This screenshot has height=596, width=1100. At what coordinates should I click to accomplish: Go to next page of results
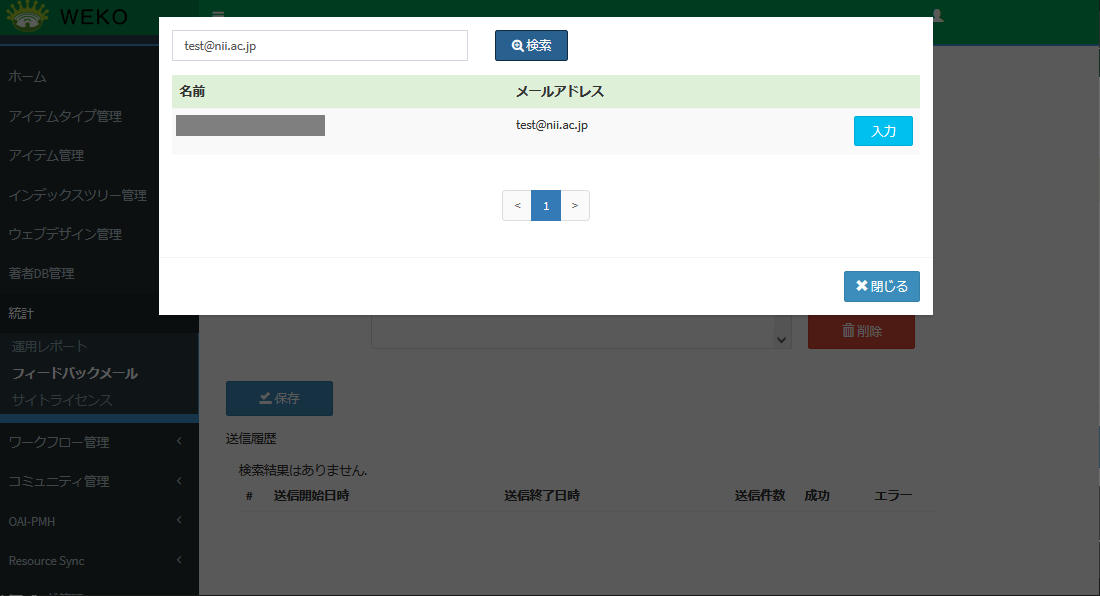click(574, 205)
